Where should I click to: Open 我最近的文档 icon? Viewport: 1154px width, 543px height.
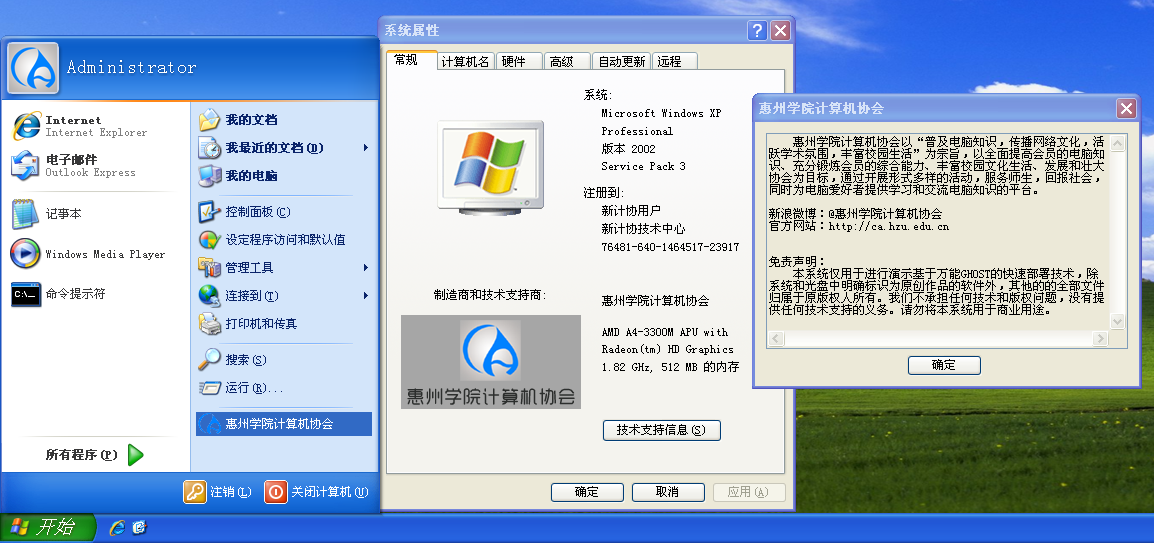click(210, 148)
